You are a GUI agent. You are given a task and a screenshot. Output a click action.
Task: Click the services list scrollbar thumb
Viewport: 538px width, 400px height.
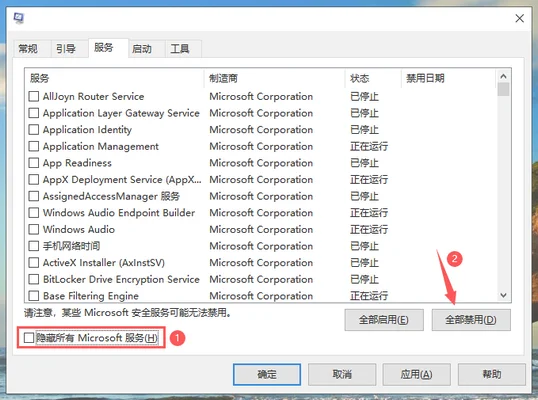503,89
